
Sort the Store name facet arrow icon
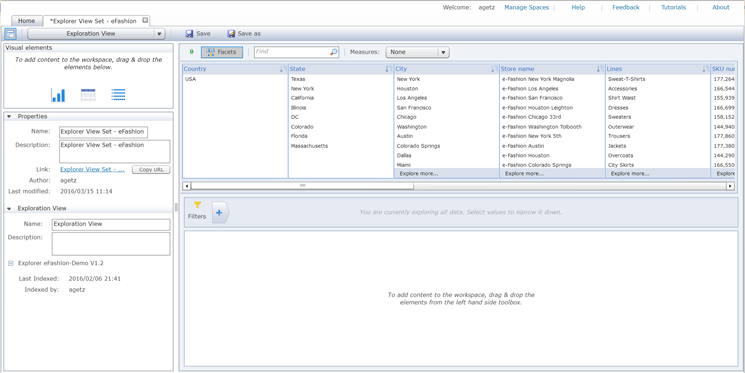(599, 69)
